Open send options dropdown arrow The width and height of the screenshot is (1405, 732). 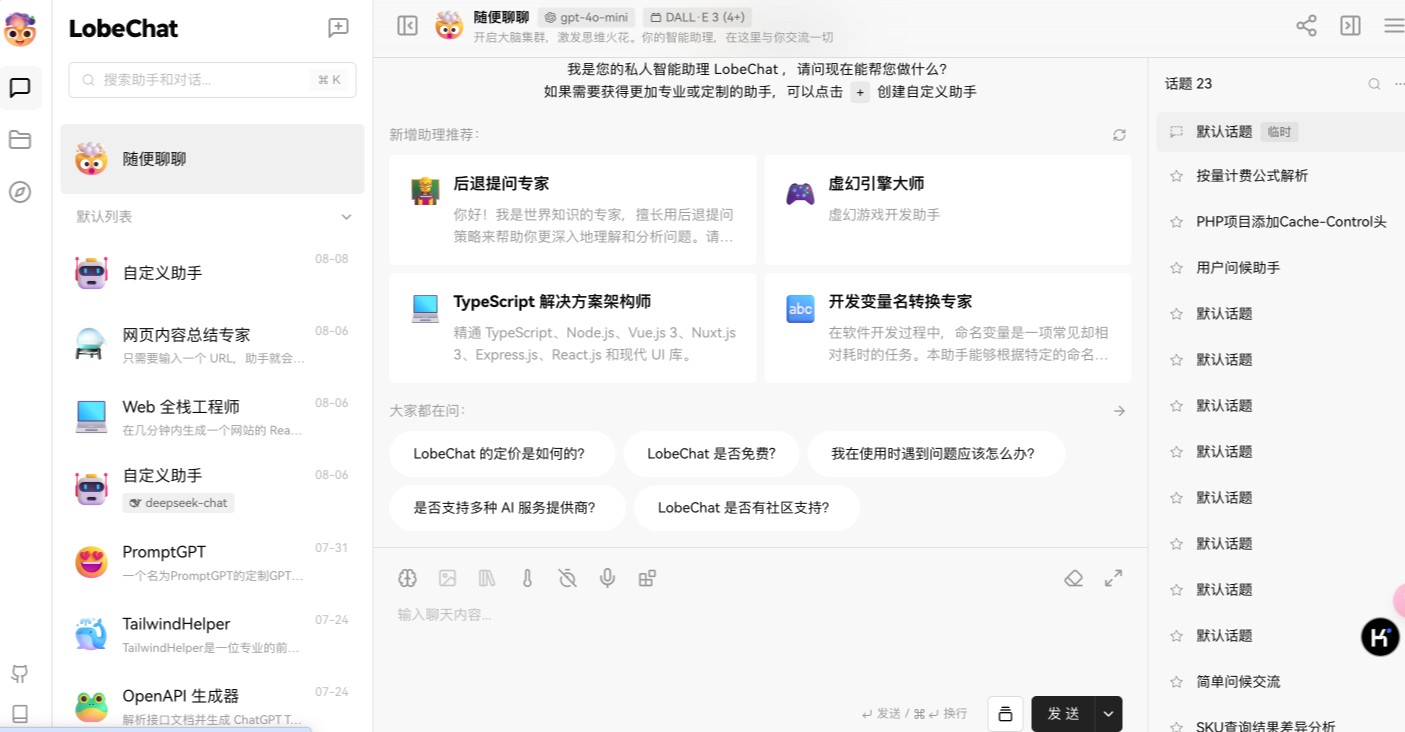click(x=1108, y=714)
